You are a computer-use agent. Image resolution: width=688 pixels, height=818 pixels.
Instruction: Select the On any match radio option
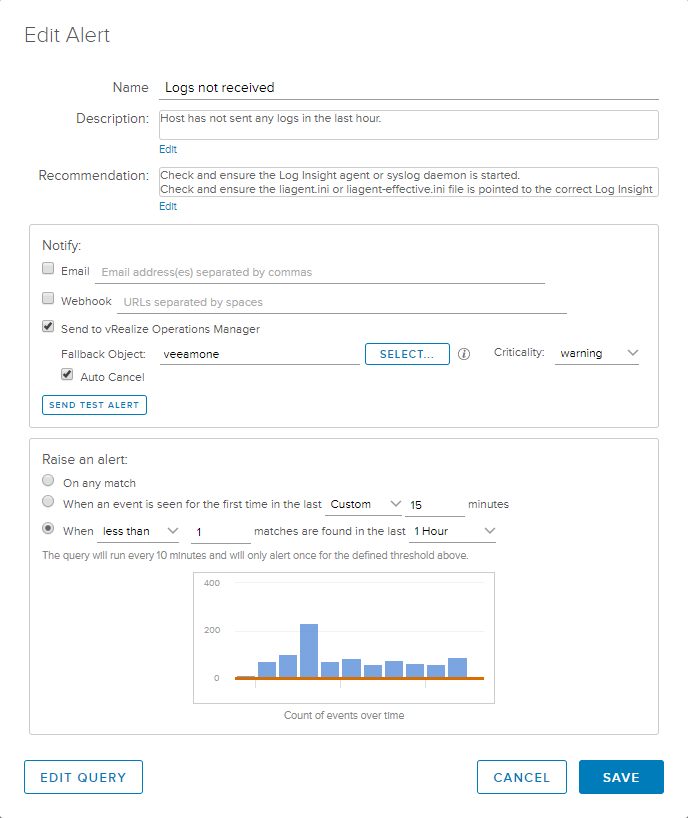click(48, 482)
